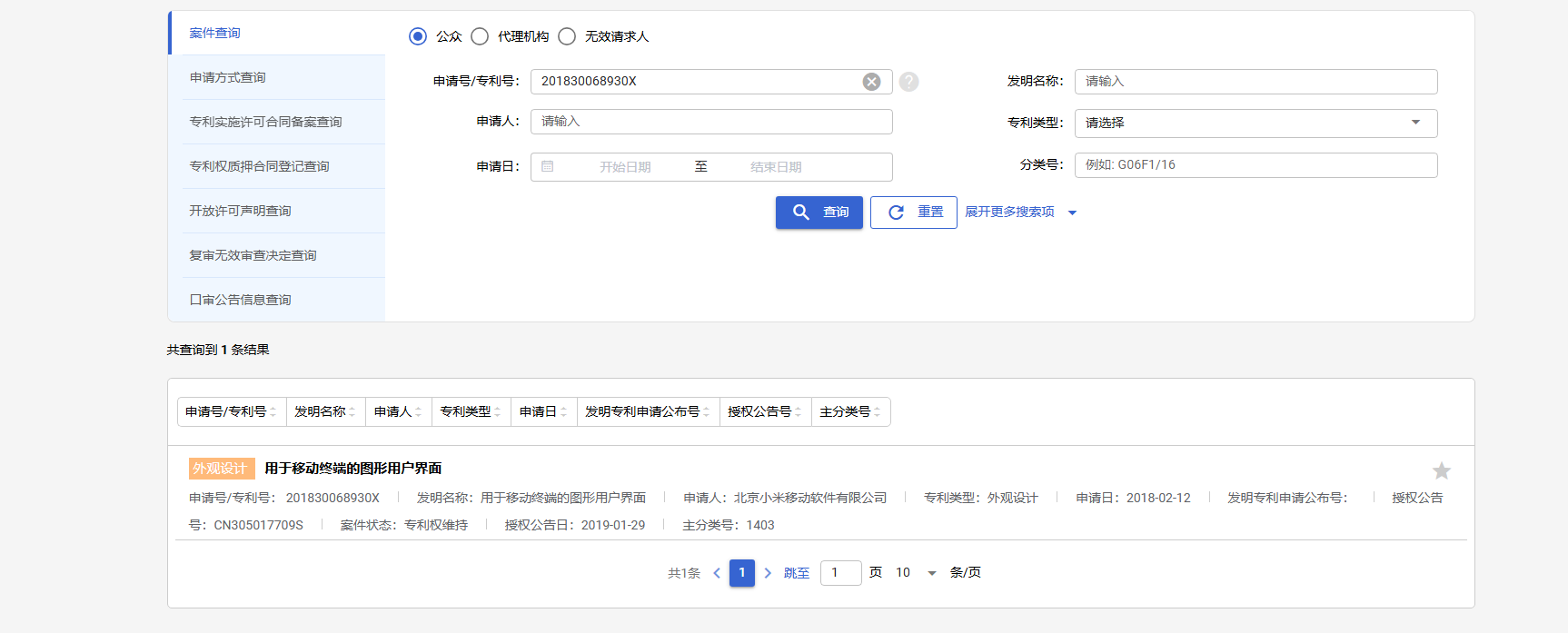Open 复审无效审查决定查询 sidebar item
The width and height of the screenshot is (1568, 633).
[x=253, y=255]
